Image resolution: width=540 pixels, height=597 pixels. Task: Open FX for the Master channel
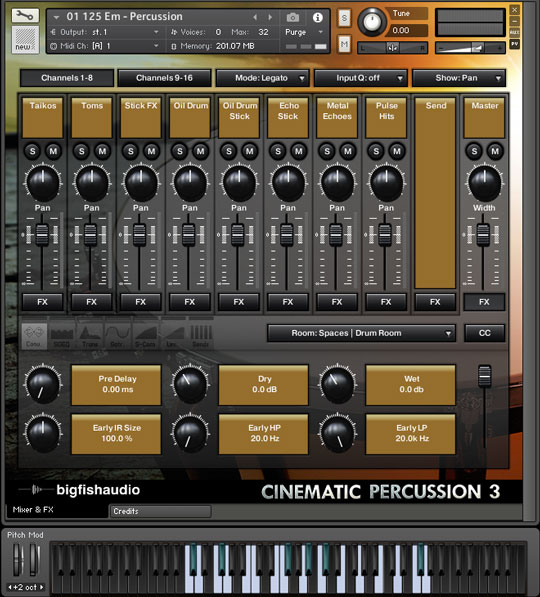point(484,302)
